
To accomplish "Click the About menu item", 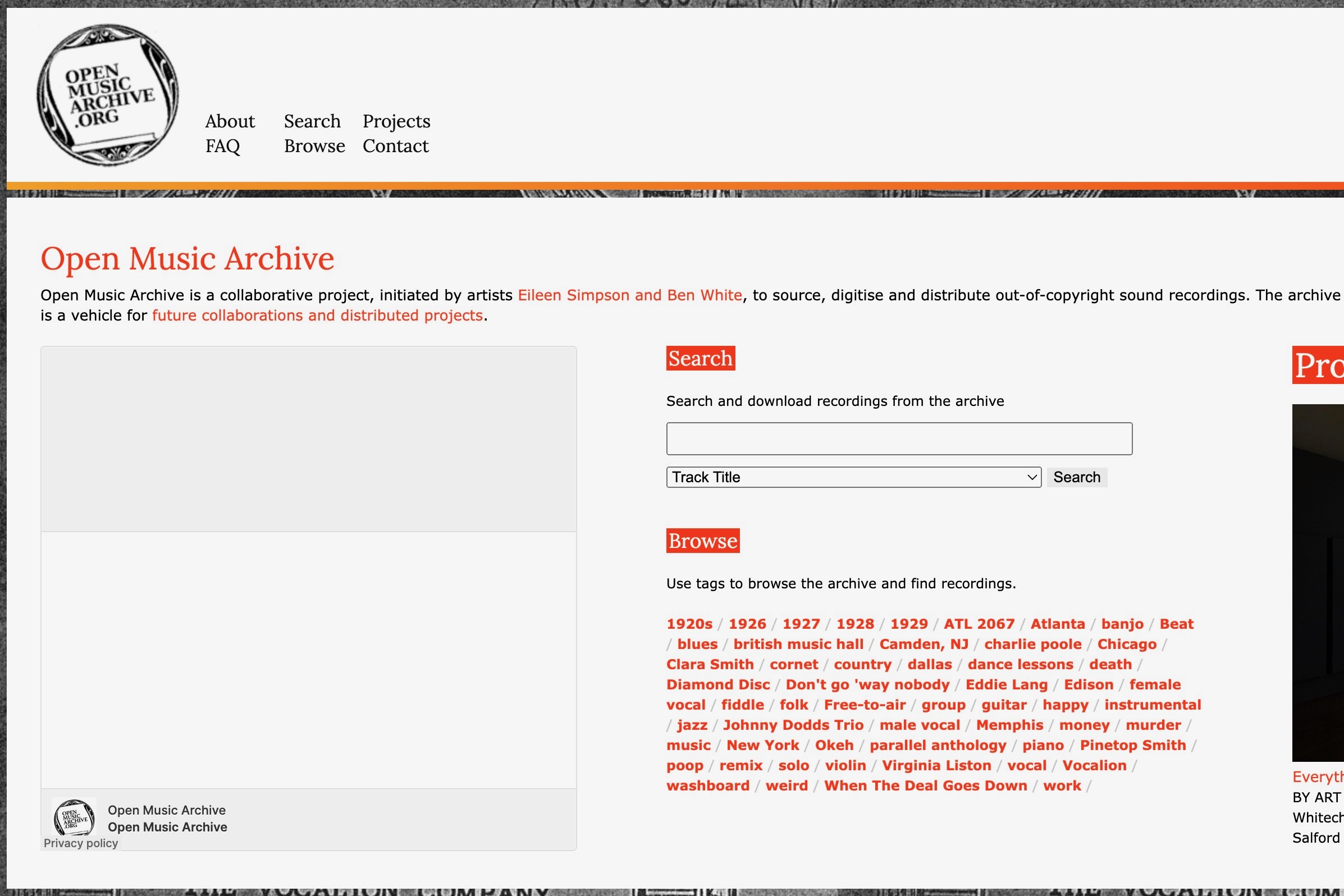I will (229, 121).
